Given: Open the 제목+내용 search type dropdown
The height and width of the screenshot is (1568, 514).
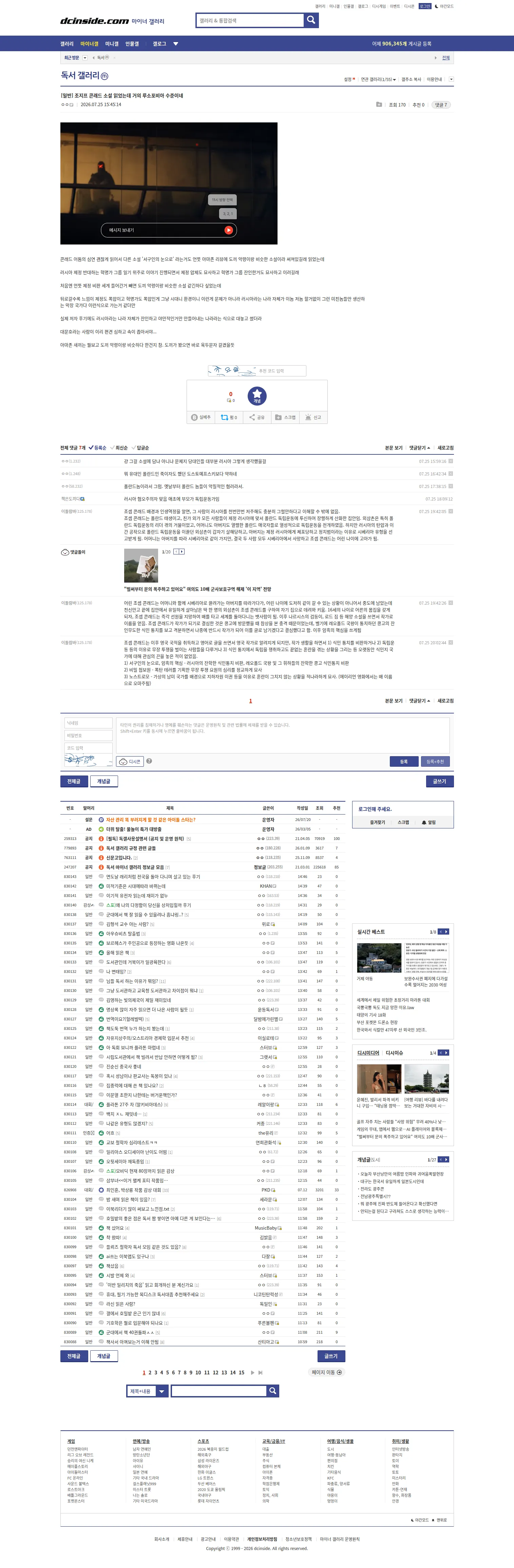Looking at the screenshot, I should 147,1391.
